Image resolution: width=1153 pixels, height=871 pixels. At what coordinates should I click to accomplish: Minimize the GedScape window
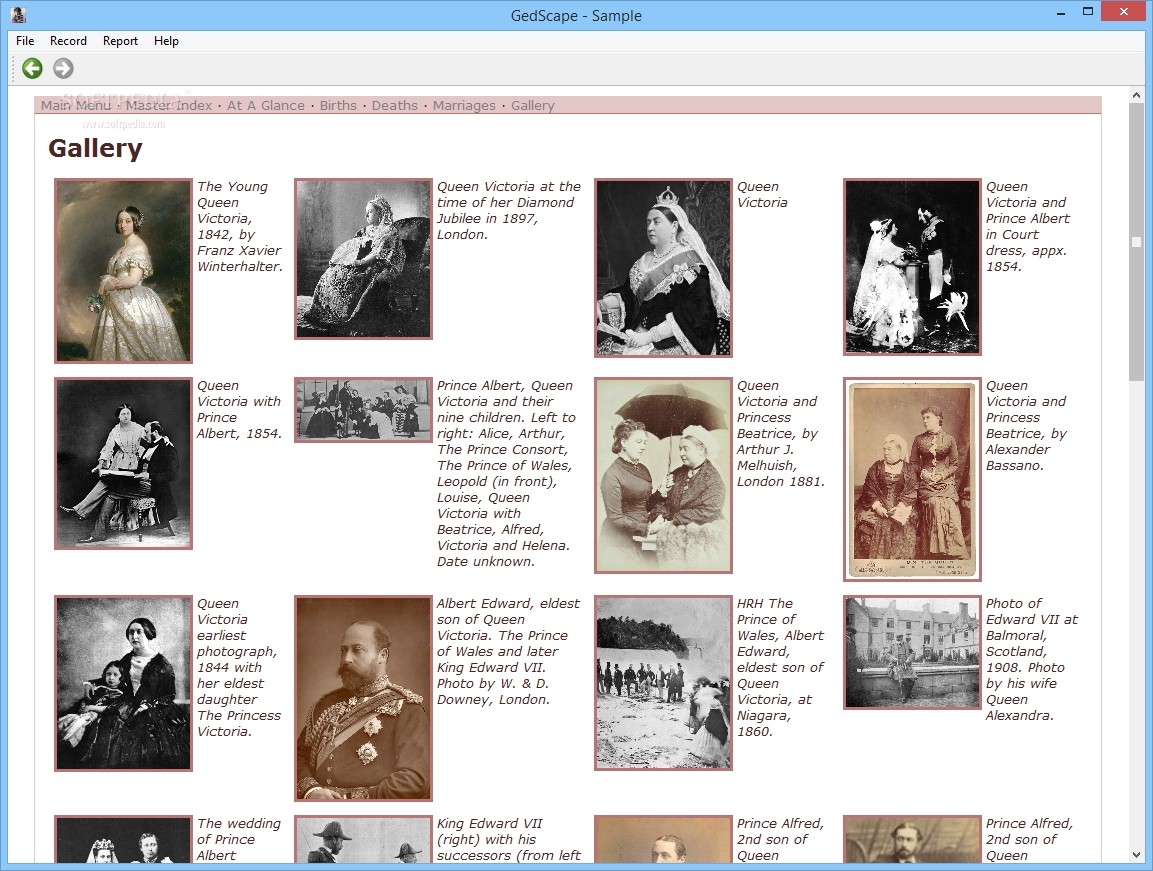pos(1062,13)
